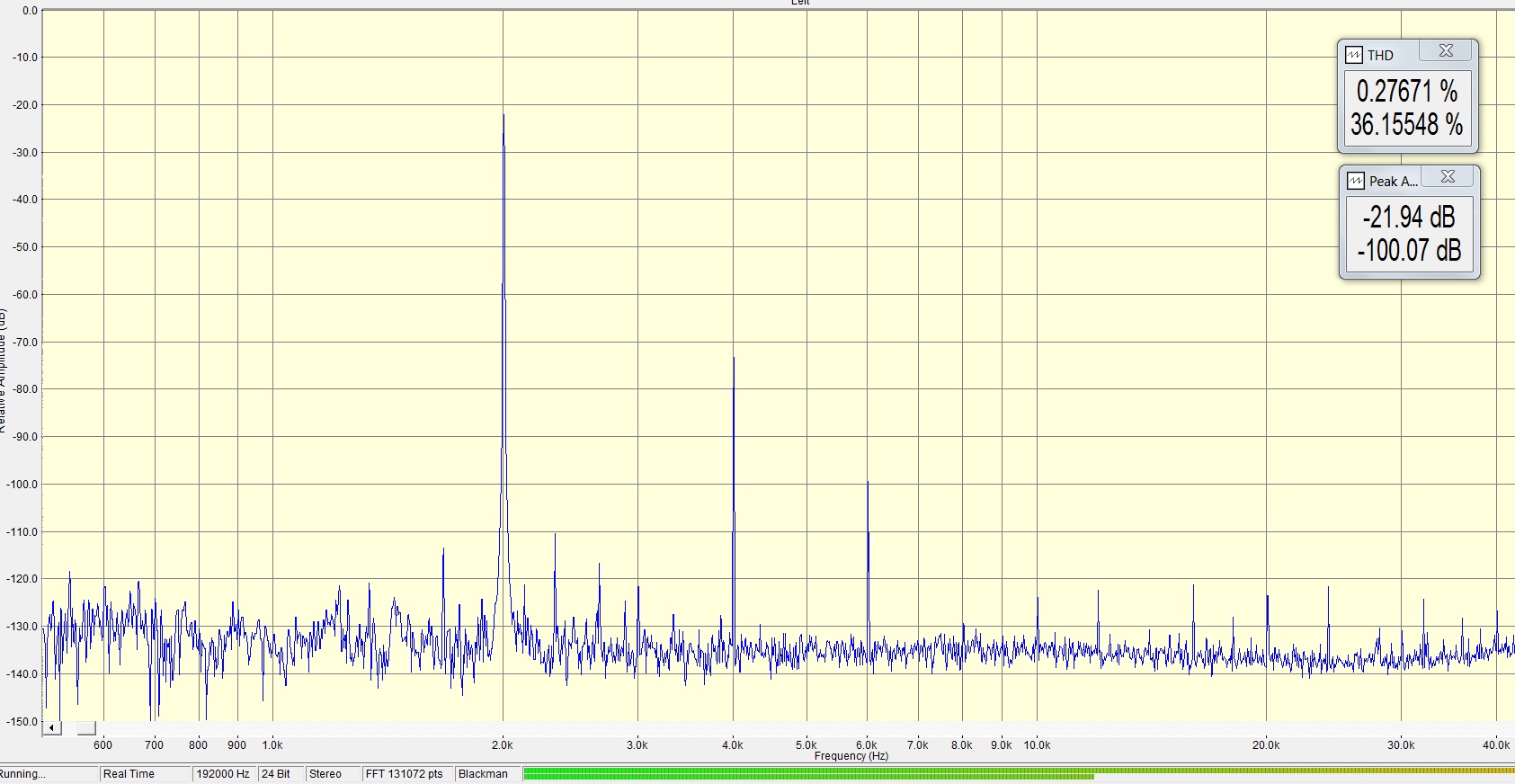Click the Peak Amplitude window waveform icon
1515x784 pixels.
1356,182
